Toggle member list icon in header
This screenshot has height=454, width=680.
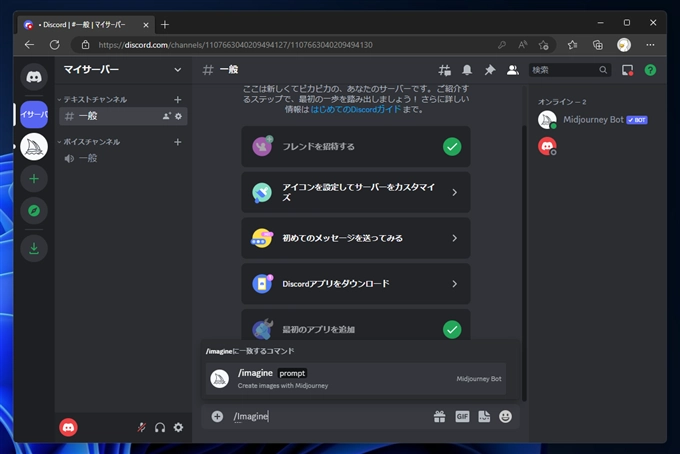[513, 70]
